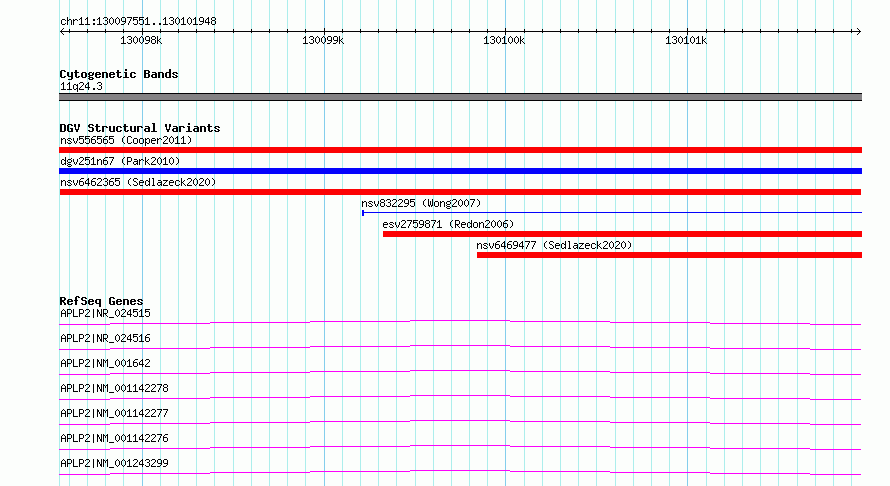Click the right arrow of the ruler

(x=858, y=31)
